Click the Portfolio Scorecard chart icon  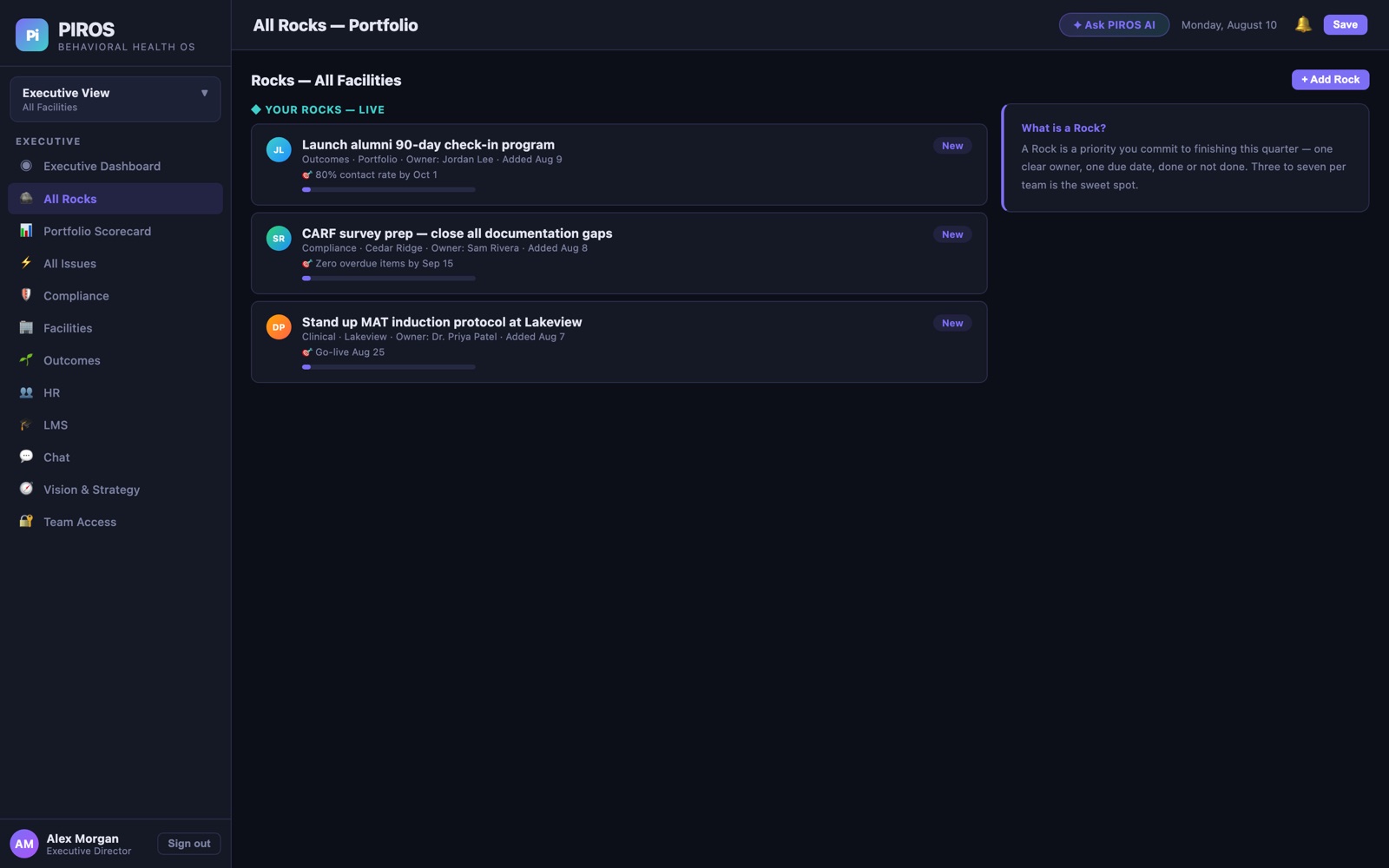tap(26, 231)
